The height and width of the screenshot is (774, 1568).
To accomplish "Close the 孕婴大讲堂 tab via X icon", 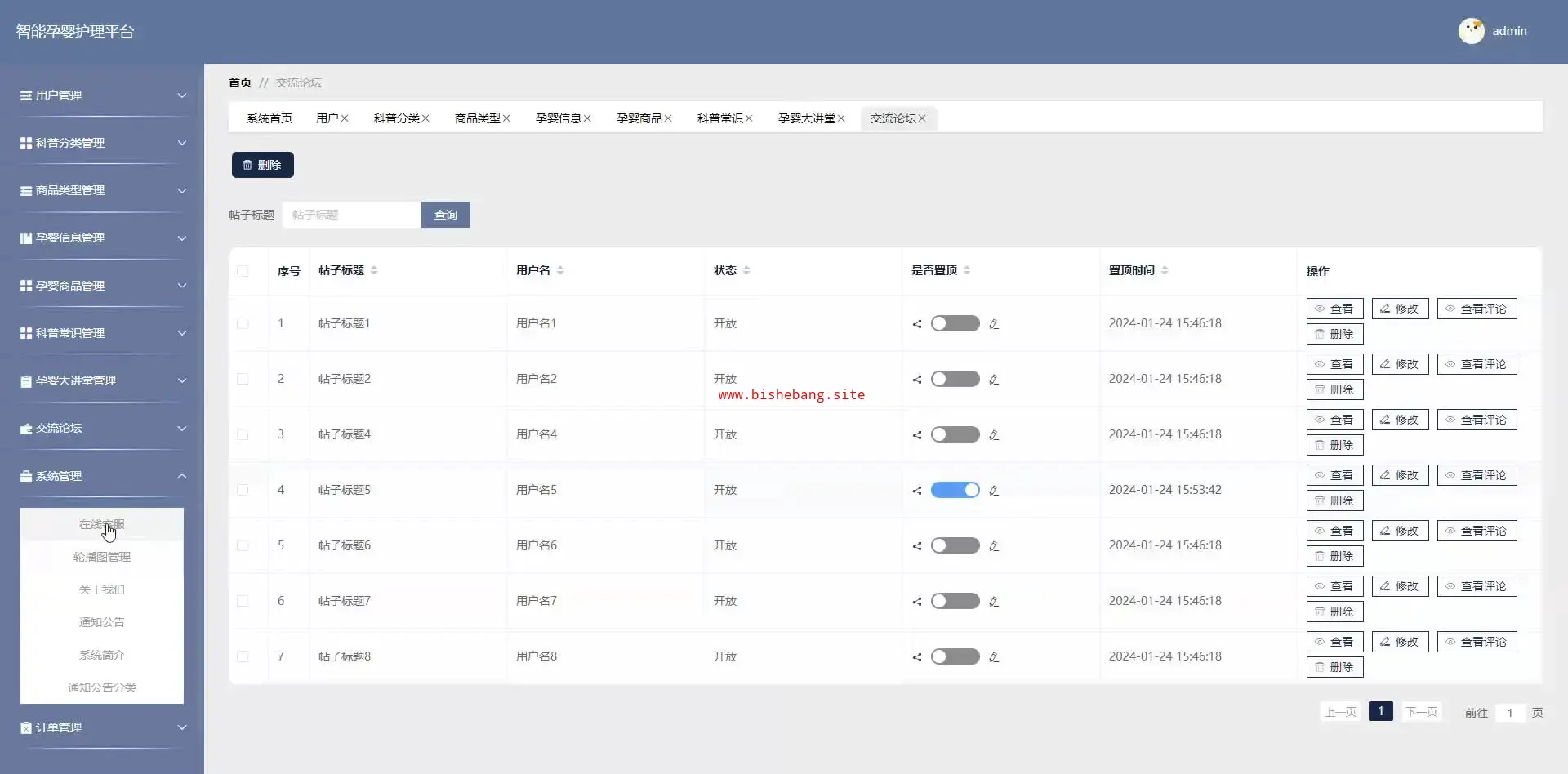I will [x=841, y=119].
